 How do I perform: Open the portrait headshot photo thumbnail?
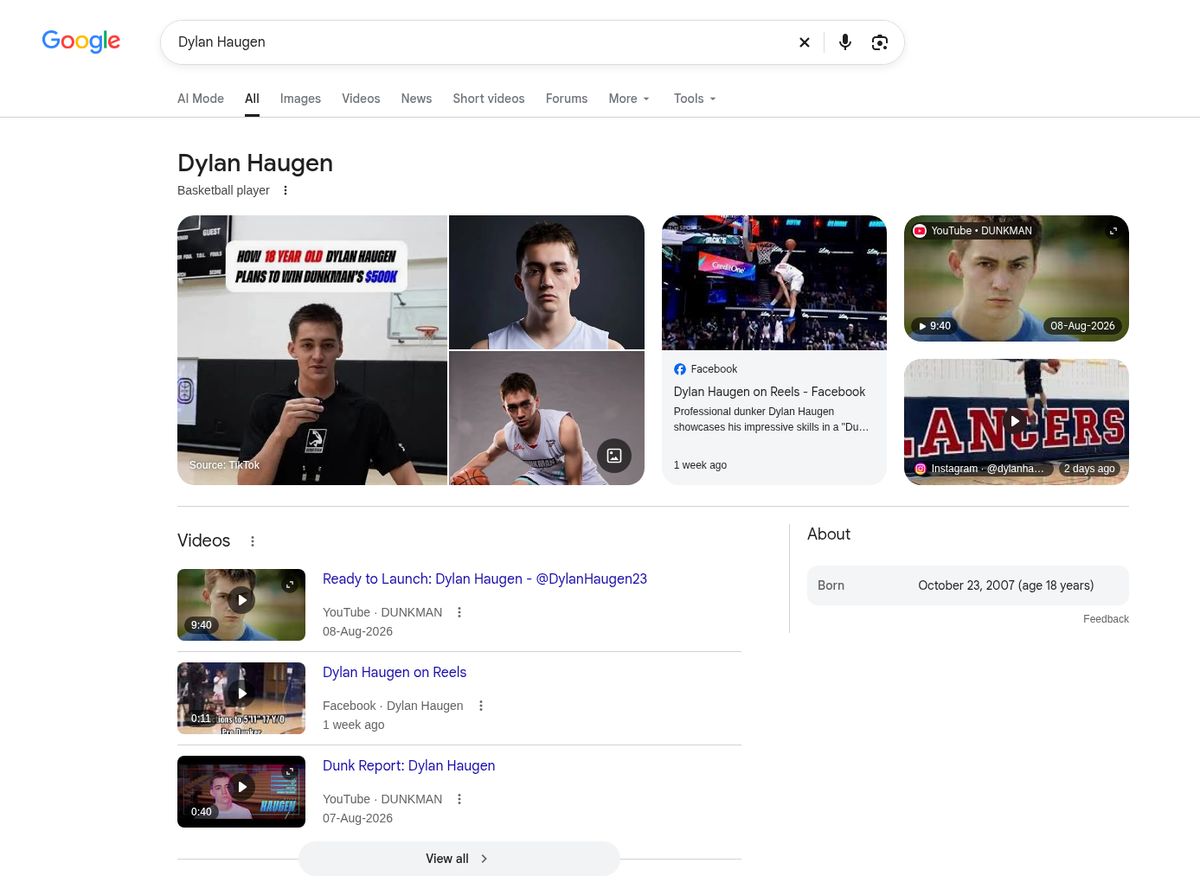pyautogui.click(x=547, y=282)
